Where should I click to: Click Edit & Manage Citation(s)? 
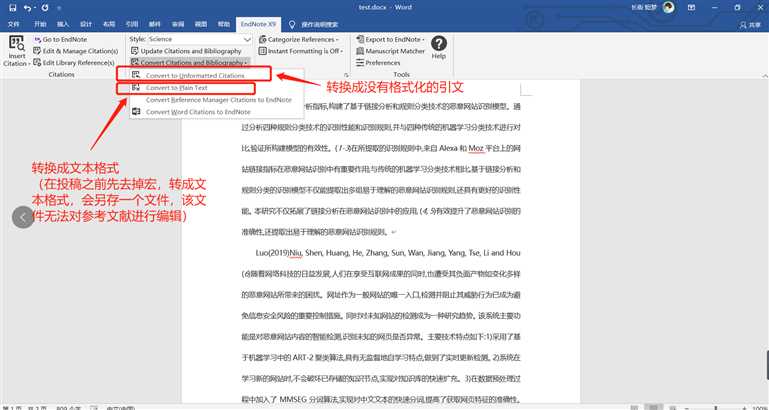76,51
